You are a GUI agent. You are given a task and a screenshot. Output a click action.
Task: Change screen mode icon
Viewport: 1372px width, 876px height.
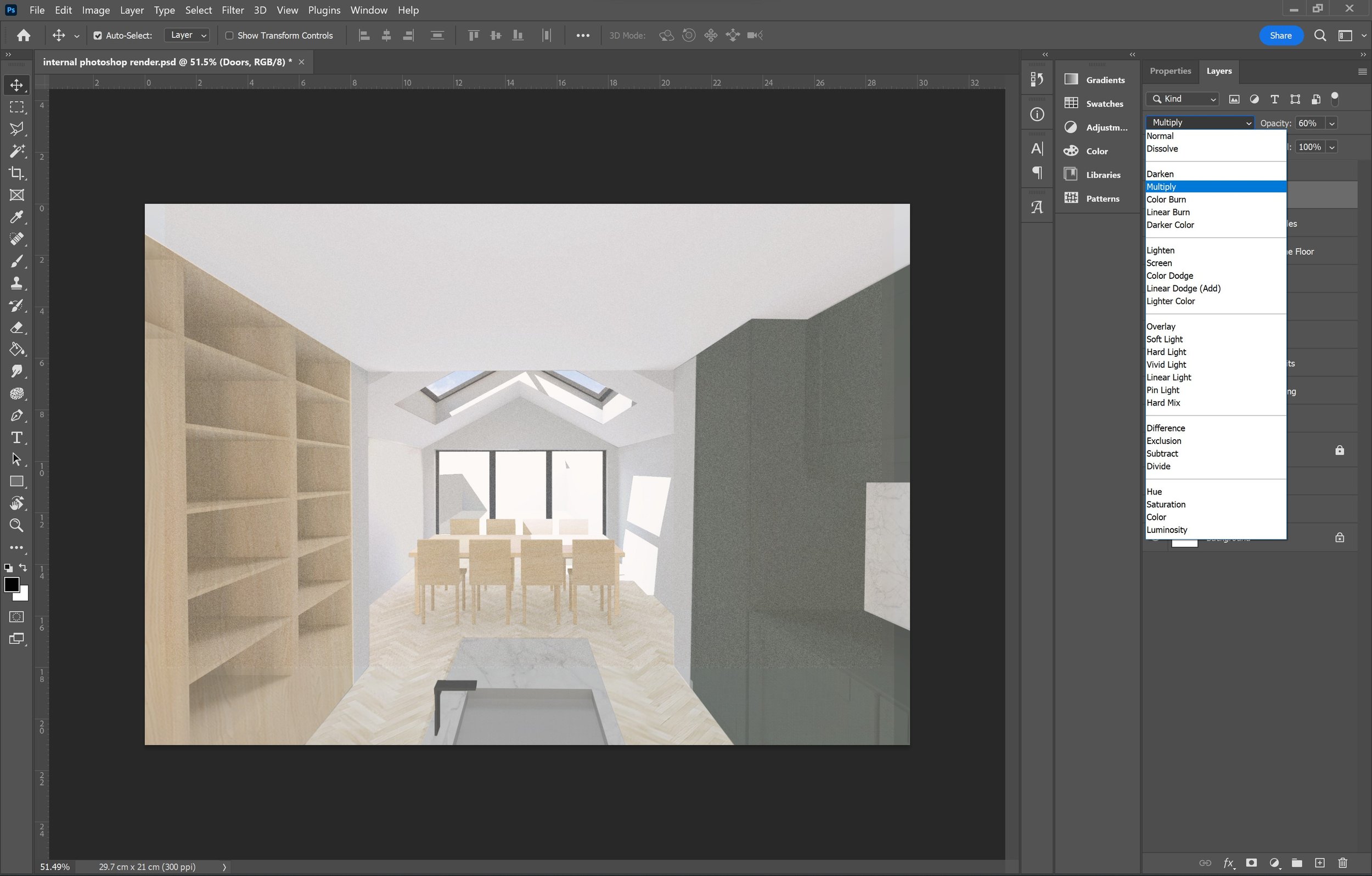(16, 639)
